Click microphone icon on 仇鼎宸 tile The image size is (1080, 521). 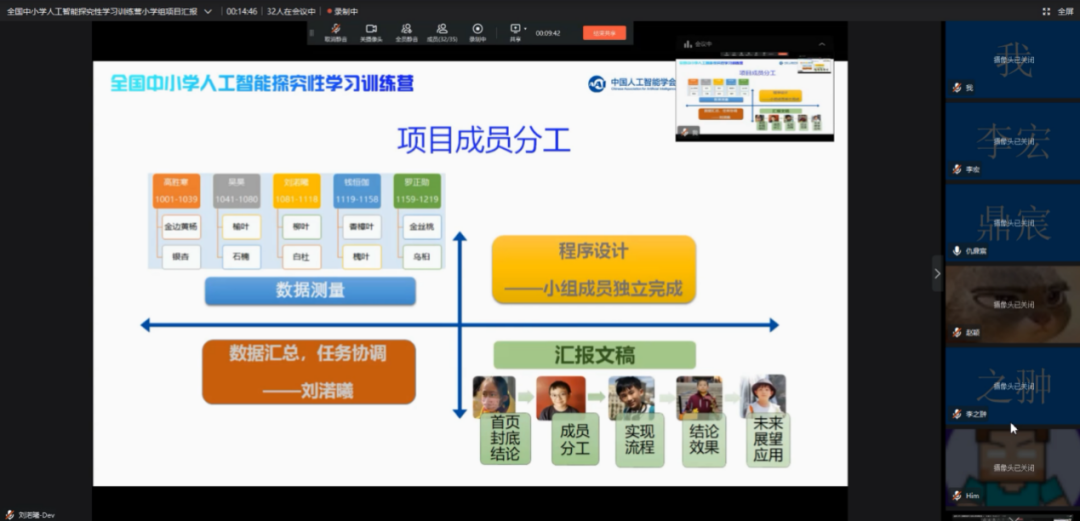[957, 251]
